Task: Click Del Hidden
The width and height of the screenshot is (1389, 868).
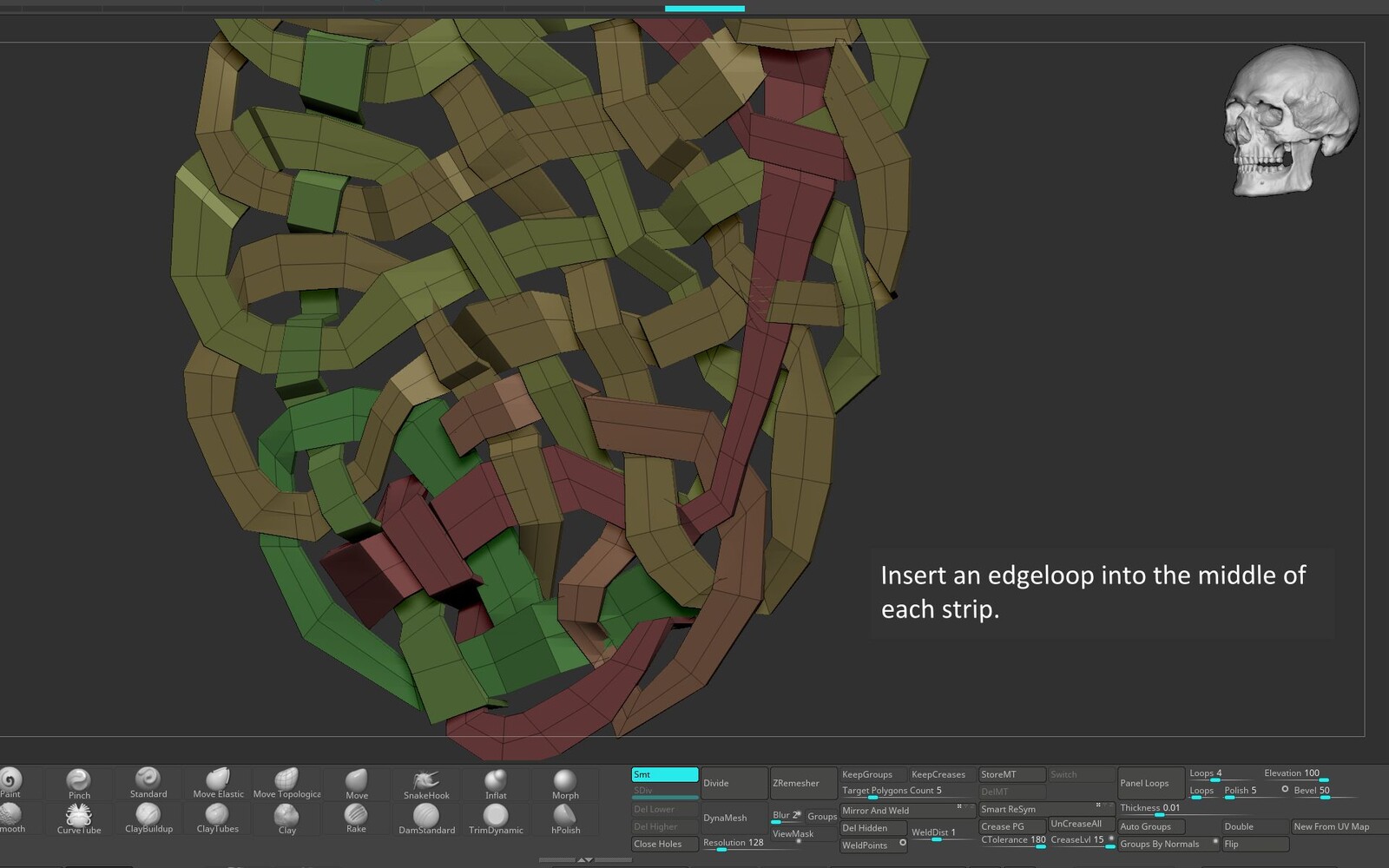Action: [872, 828]
